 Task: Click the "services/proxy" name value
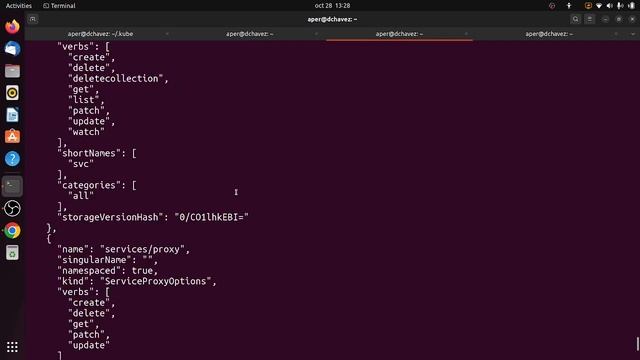coord(142,249)
